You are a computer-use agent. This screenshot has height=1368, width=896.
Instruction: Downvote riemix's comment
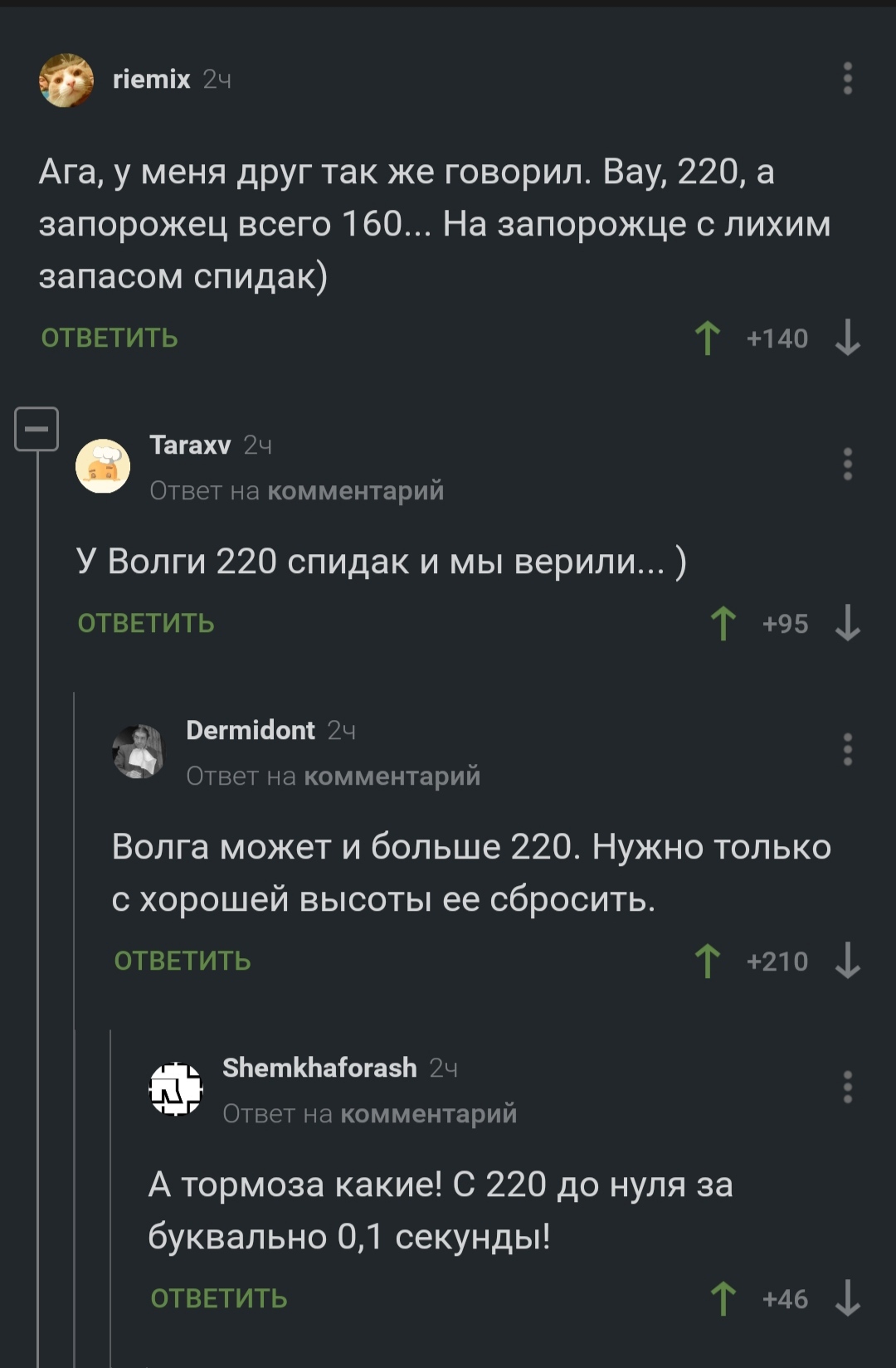point(847,338)
